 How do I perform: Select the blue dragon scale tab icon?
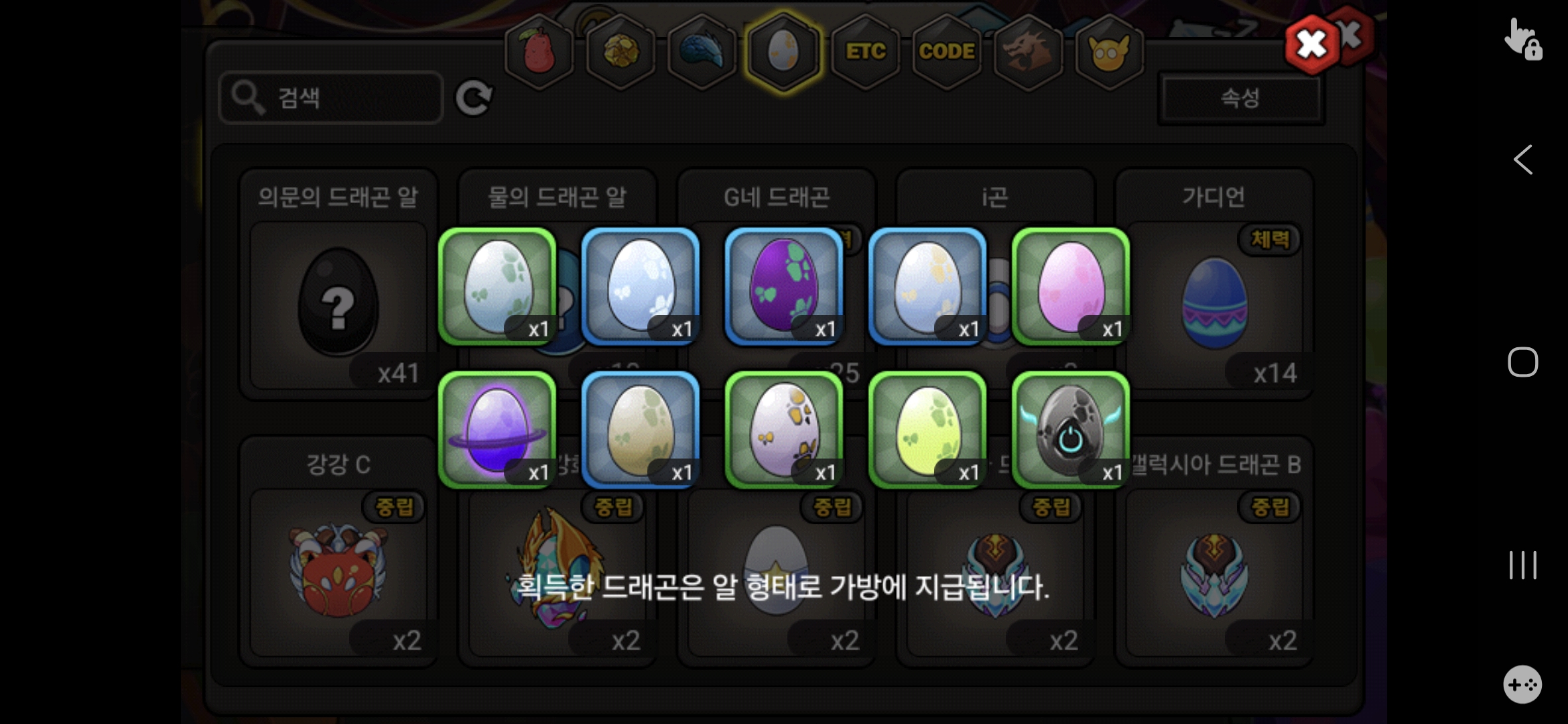point(702,52)
